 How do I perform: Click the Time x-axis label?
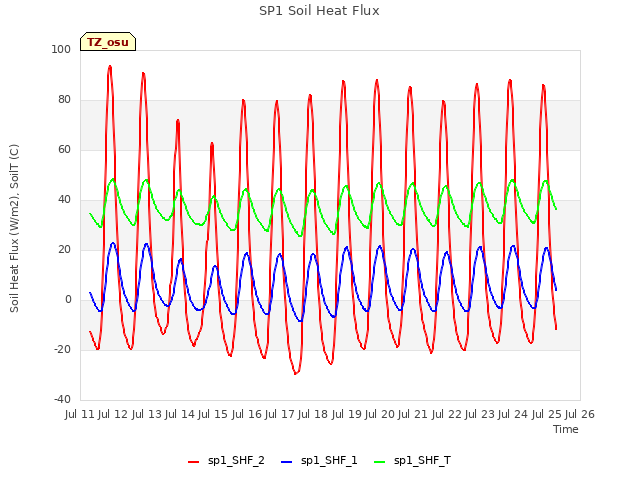(x=566, y=429)
